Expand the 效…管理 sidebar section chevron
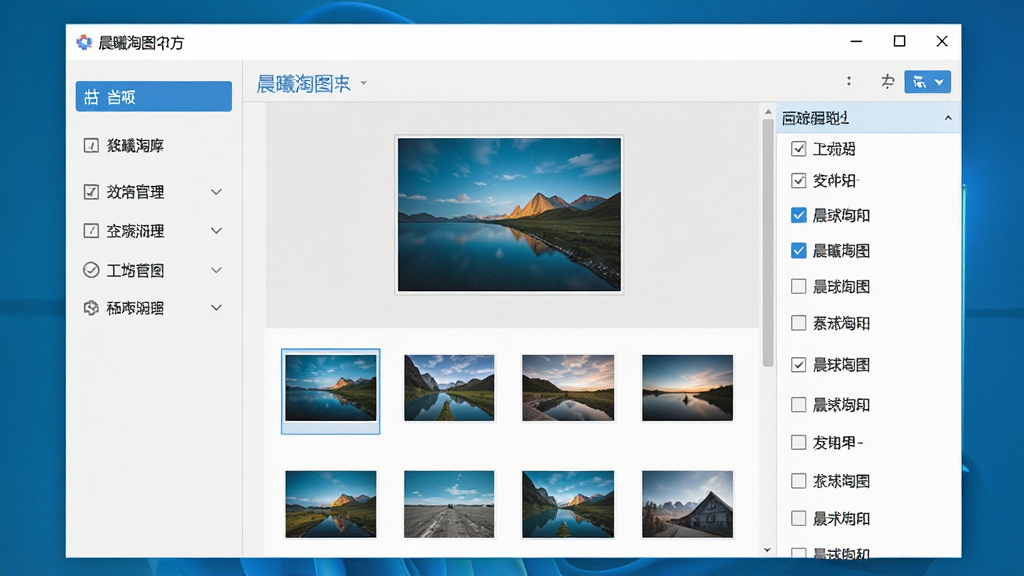The height and width of the screenshot is (576, 1024). point(216,192)
